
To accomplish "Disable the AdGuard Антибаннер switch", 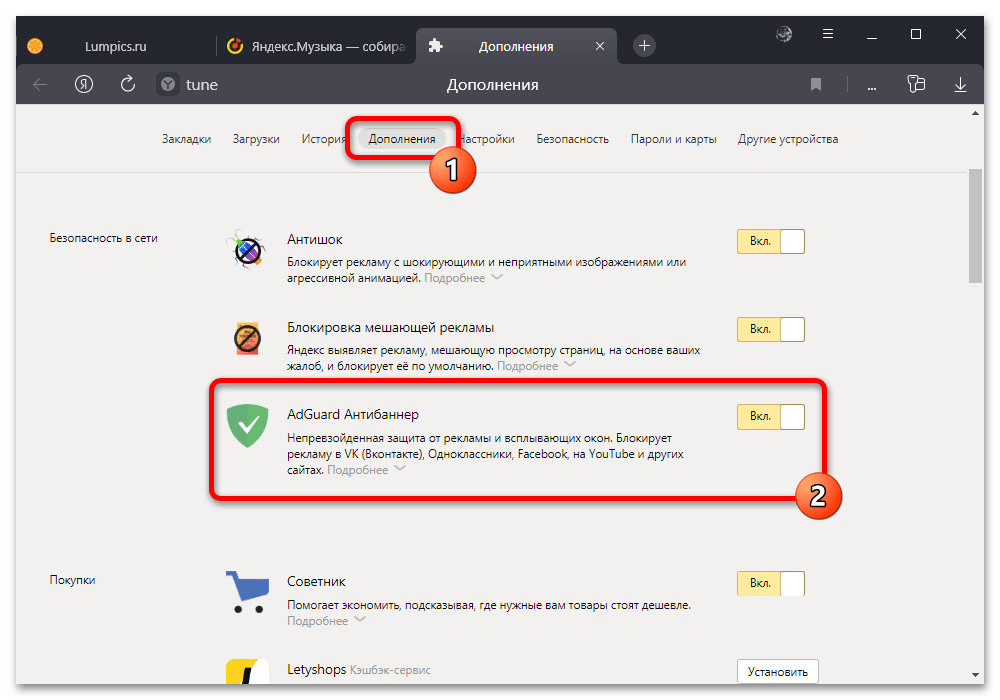I will click(770, 416).
